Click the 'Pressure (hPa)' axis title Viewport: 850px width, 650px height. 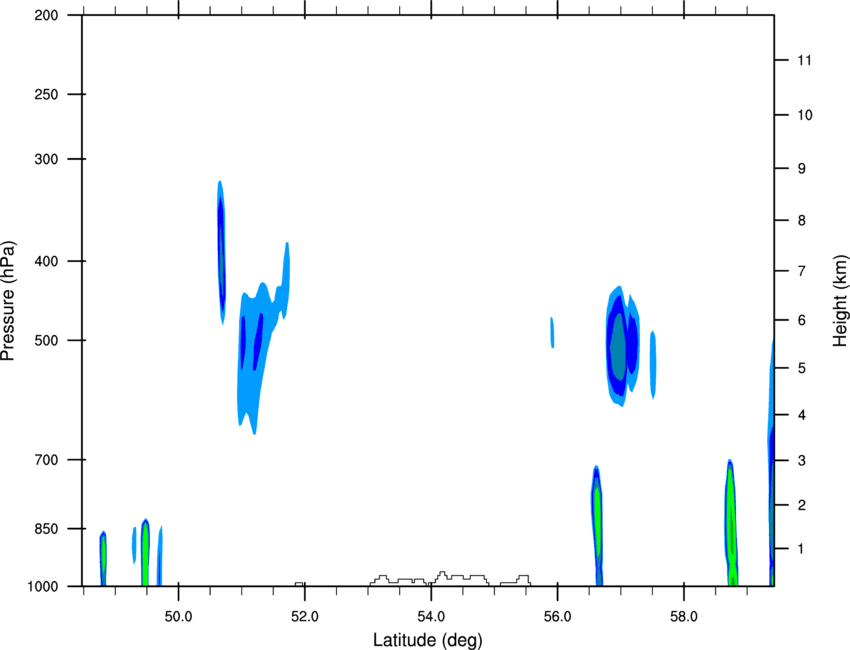[8, 301]
